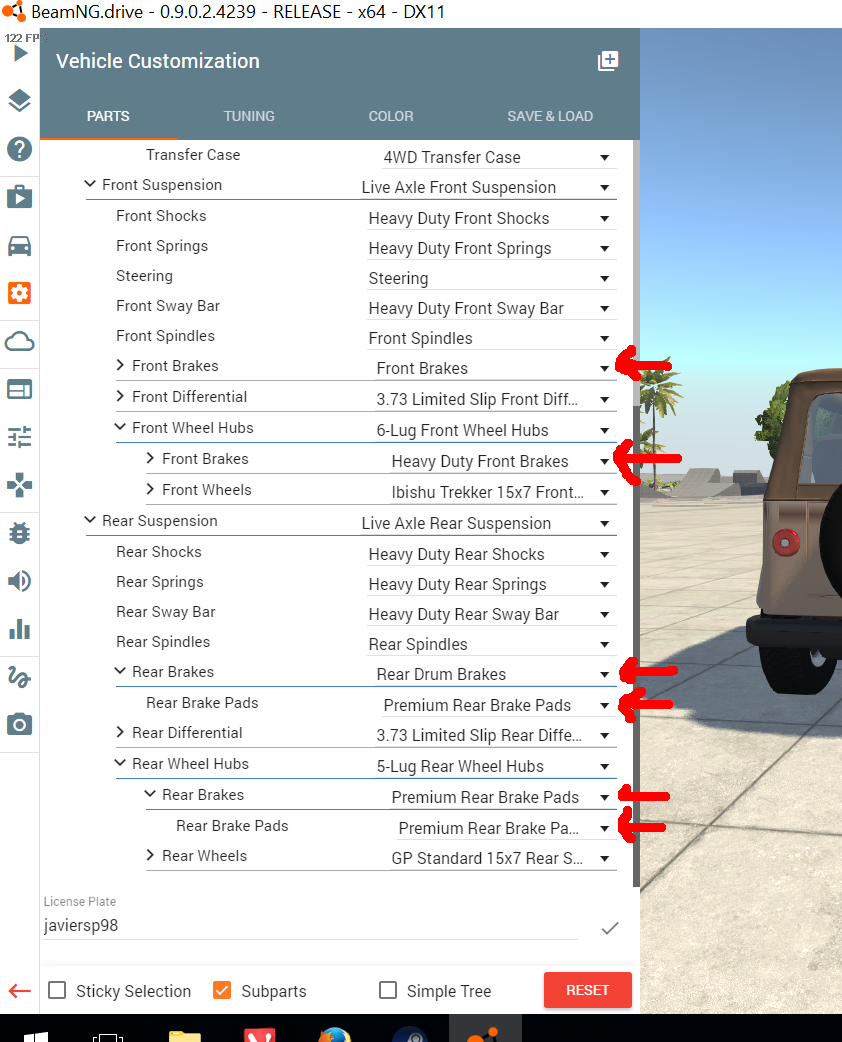Click the License Plate text field

310,926
